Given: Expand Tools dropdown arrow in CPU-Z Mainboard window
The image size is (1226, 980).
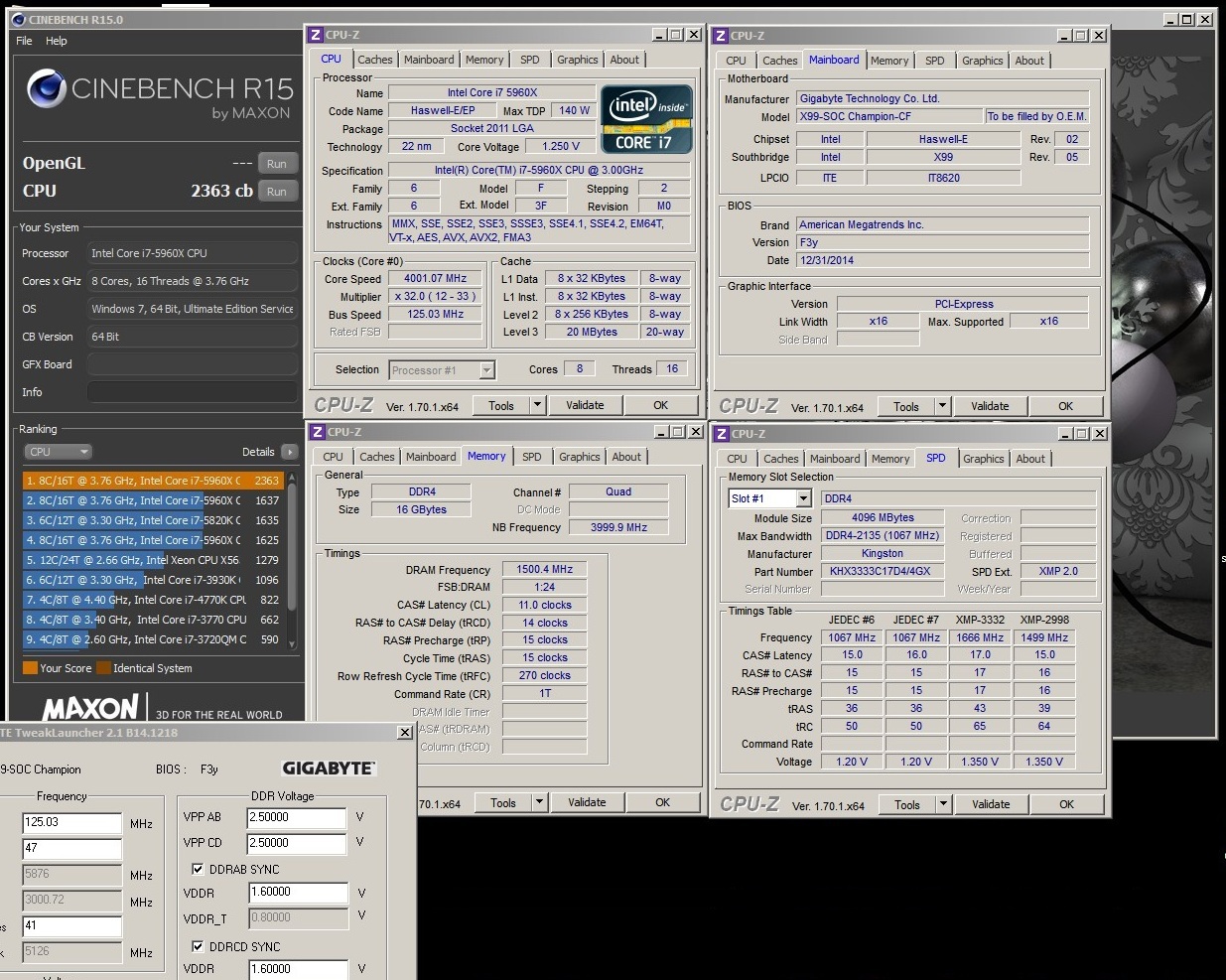Looking at the screenshot, I should (942, 406).
